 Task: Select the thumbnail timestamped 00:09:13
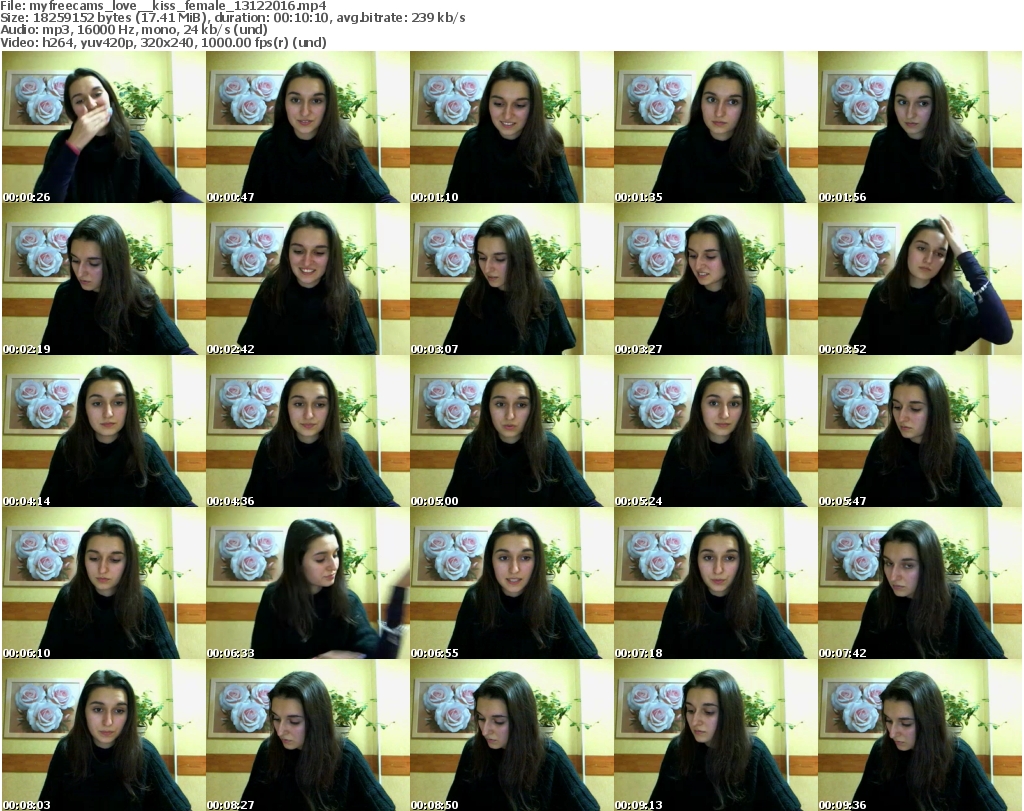pyautogui.click(x=715, y=736)
